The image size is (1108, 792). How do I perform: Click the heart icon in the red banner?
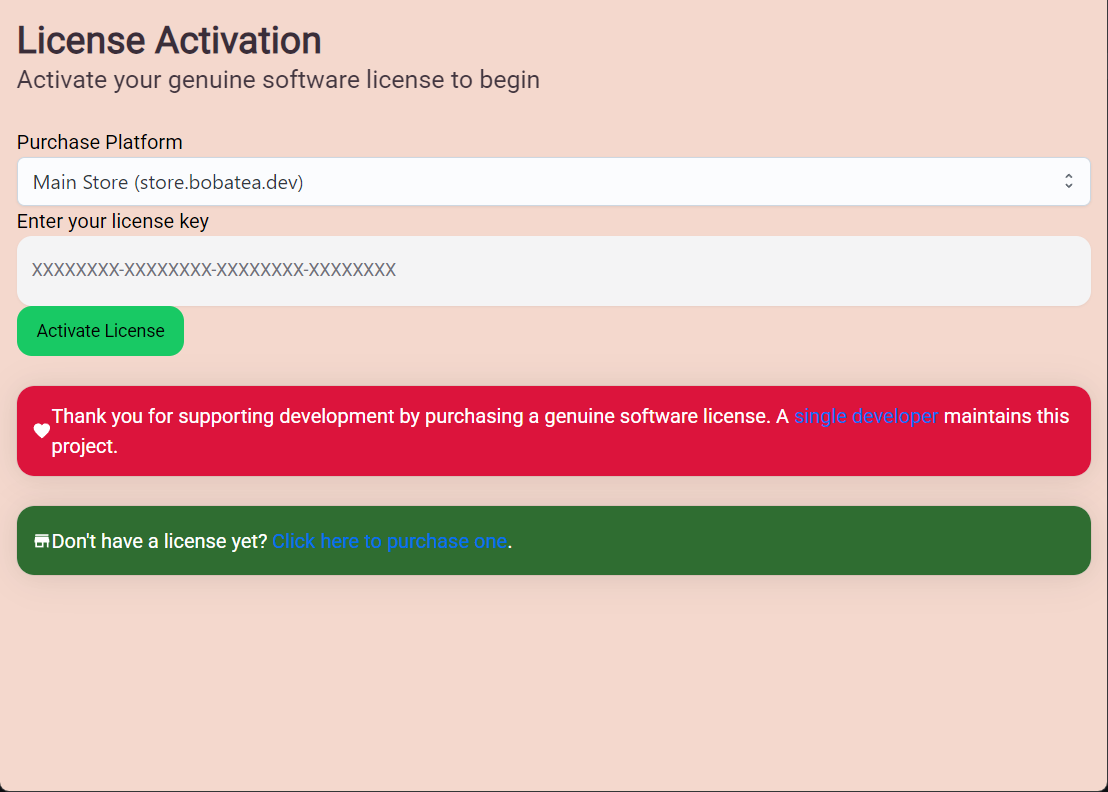[41, 431]
